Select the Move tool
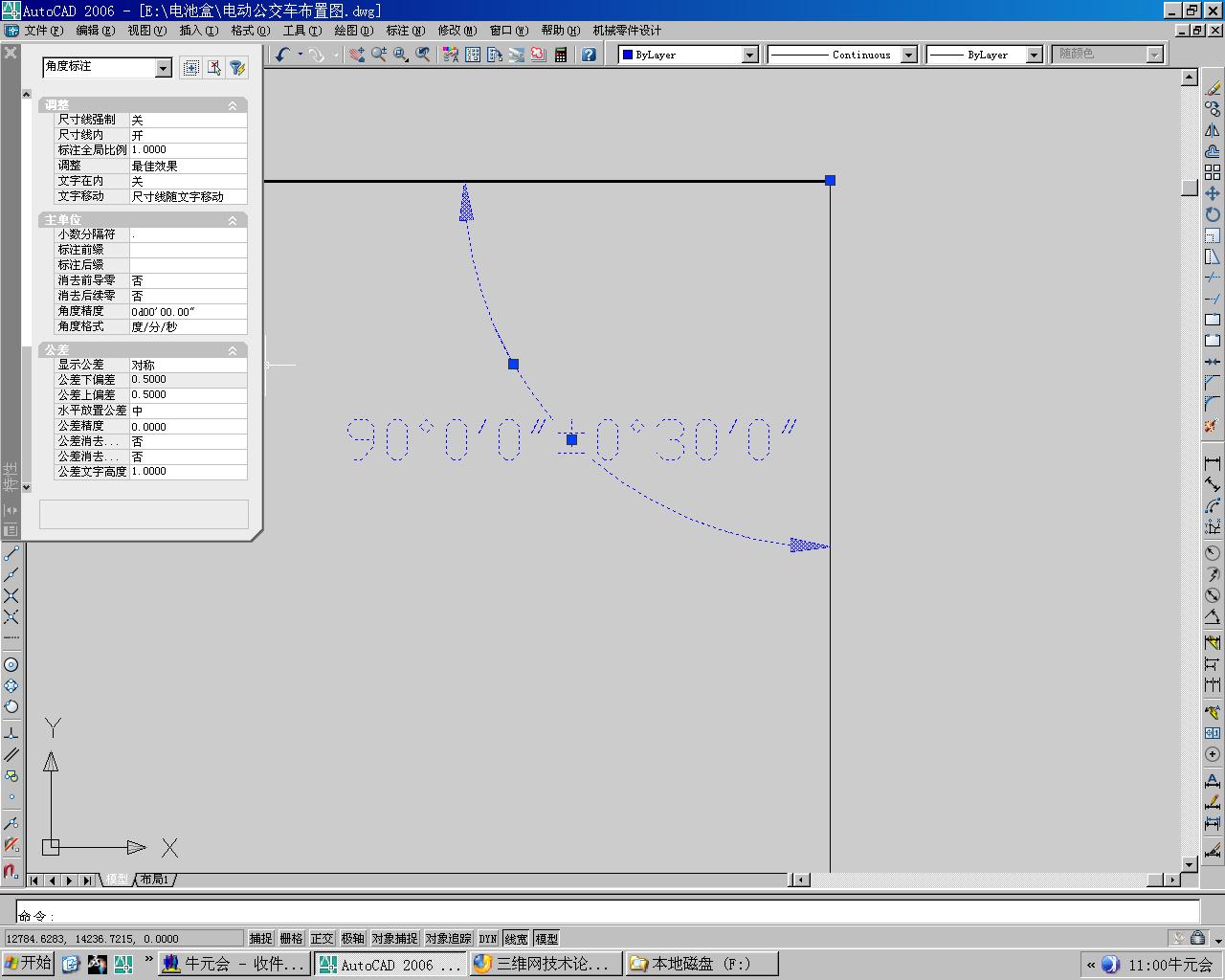1225x980 pixels. click(x=1213, y=193)
